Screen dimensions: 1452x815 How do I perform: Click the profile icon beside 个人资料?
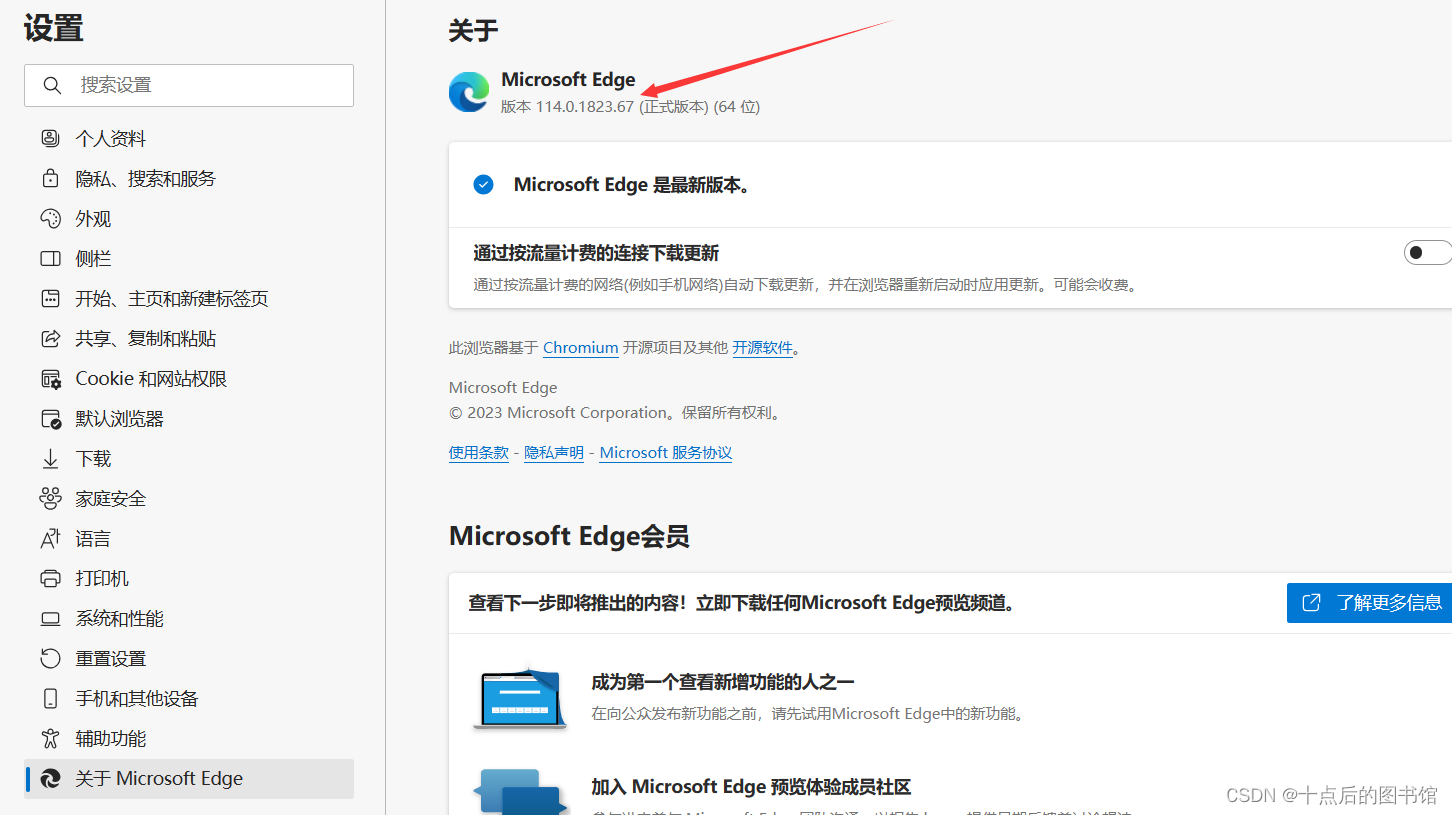point(50,138)
